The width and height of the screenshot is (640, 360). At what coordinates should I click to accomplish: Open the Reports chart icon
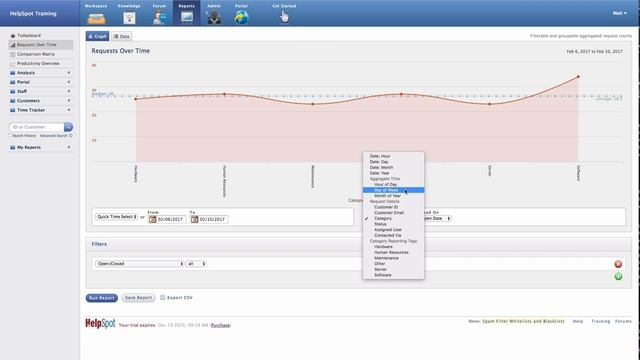pyautogui.click(x=187, y=18)
